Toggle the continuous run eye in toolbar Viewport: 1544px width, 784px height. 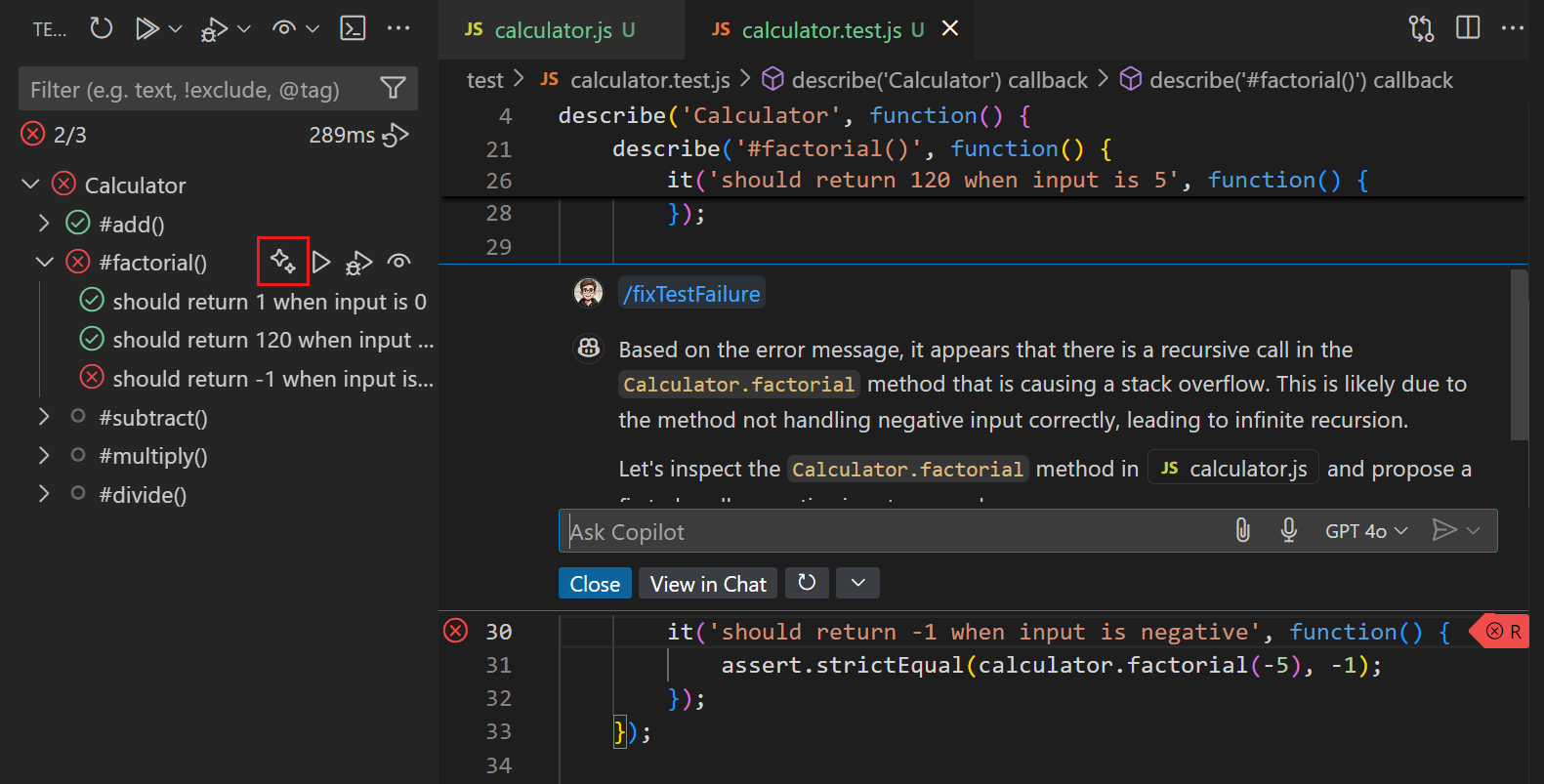284,28
